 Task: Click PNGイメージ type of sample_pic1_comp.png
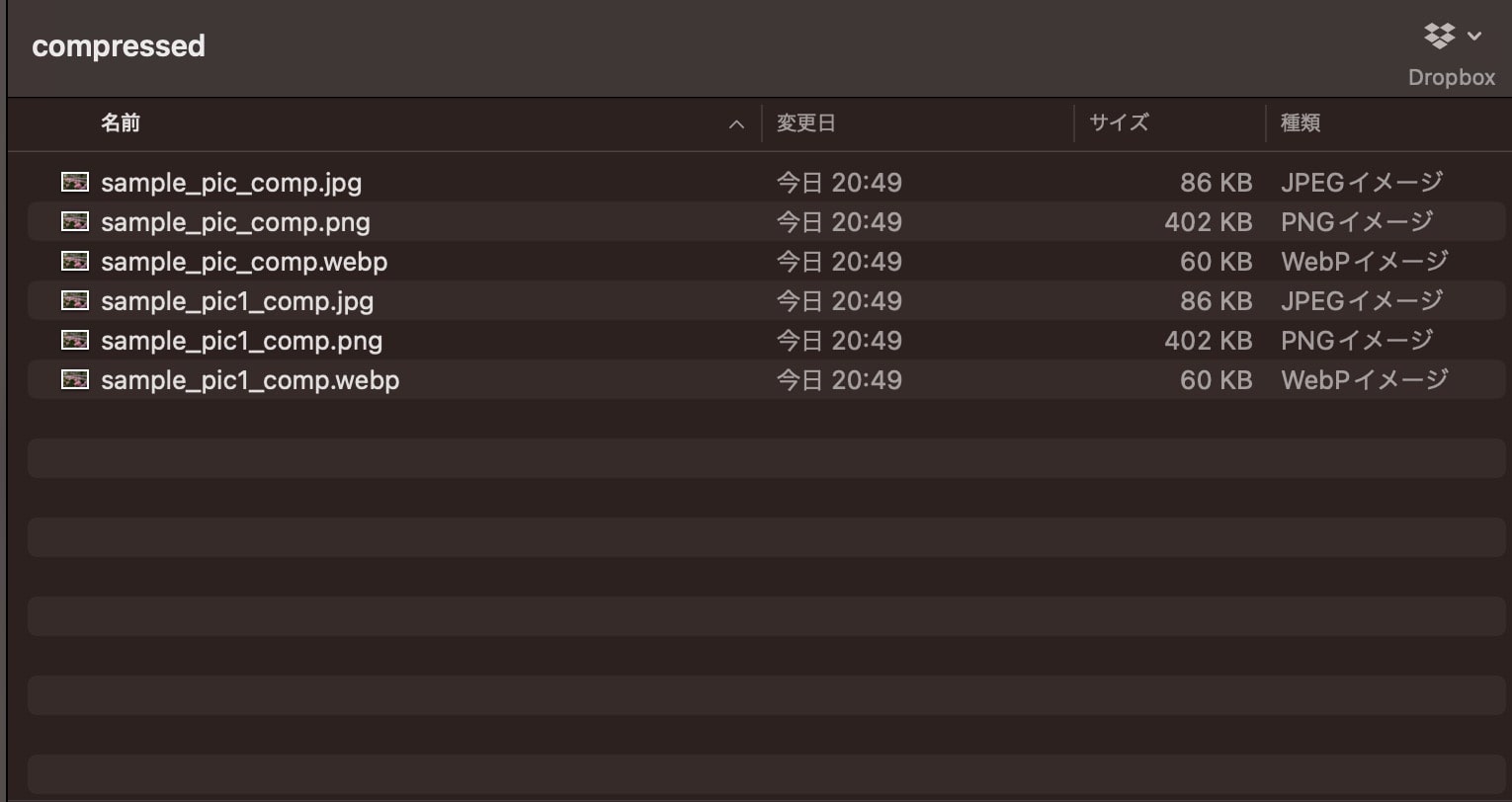tap(1356, 341)
